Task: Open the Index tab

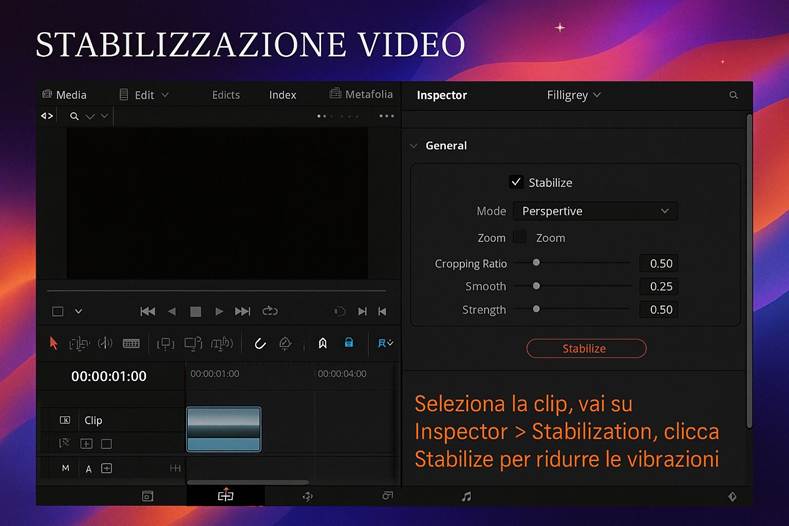Action: coord(282,95)
